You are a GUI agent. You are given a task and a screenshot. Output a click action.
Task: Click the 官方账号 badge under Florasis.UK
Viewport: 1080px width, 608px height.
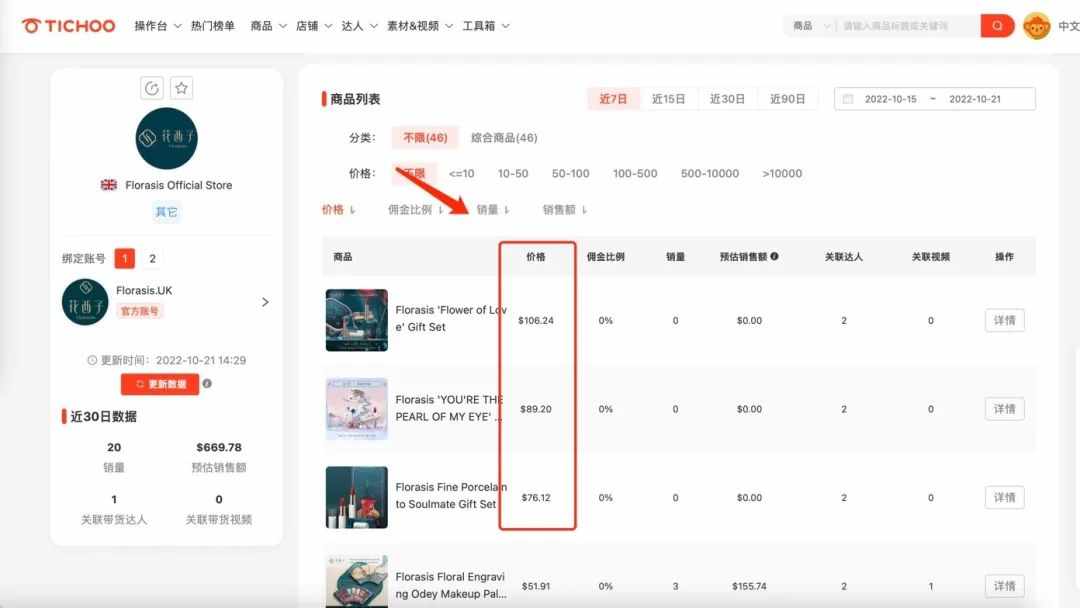[140, 311]
